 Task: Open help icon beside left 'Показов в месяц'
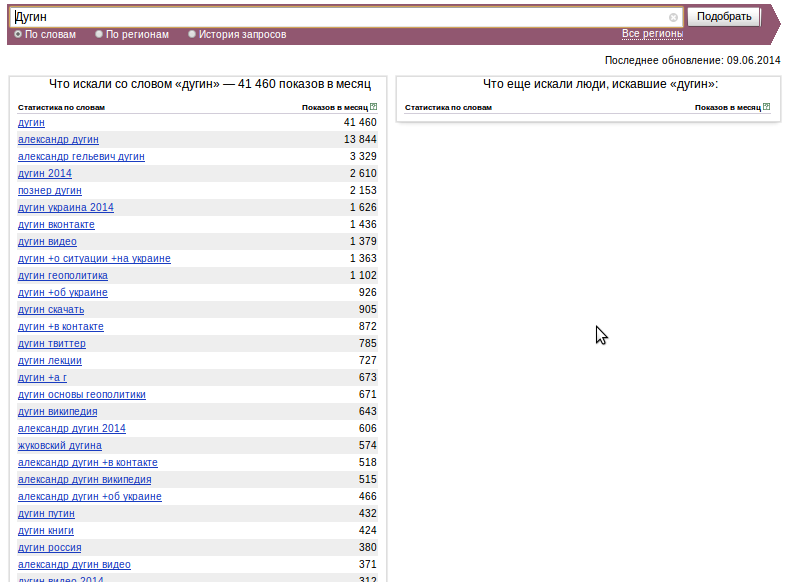374,106
